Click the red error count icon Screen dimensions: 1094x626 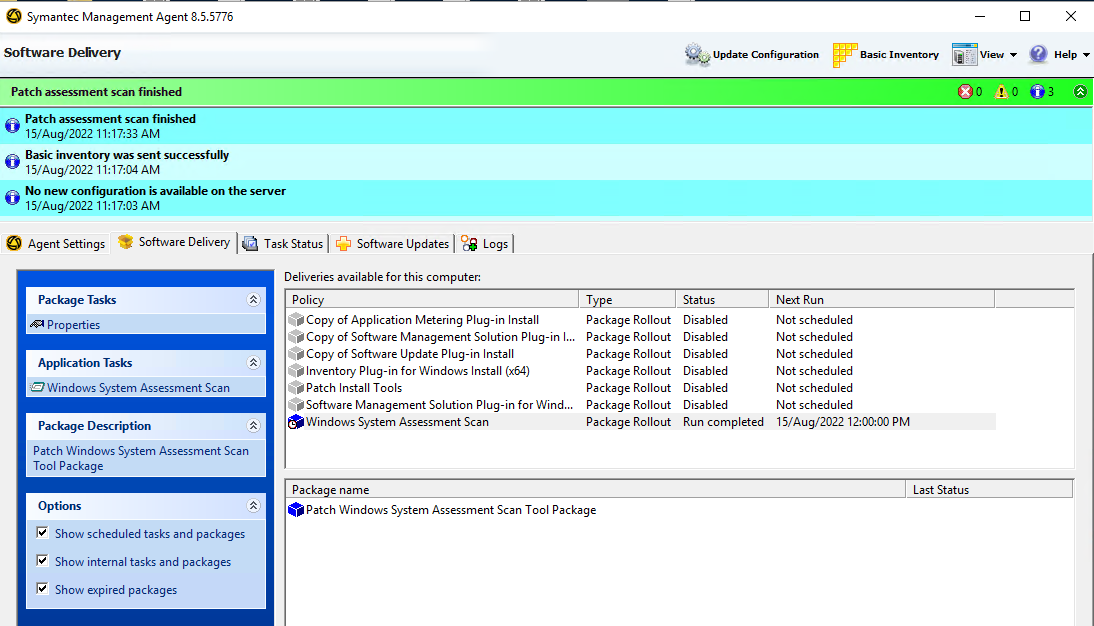tap(965, 92)
